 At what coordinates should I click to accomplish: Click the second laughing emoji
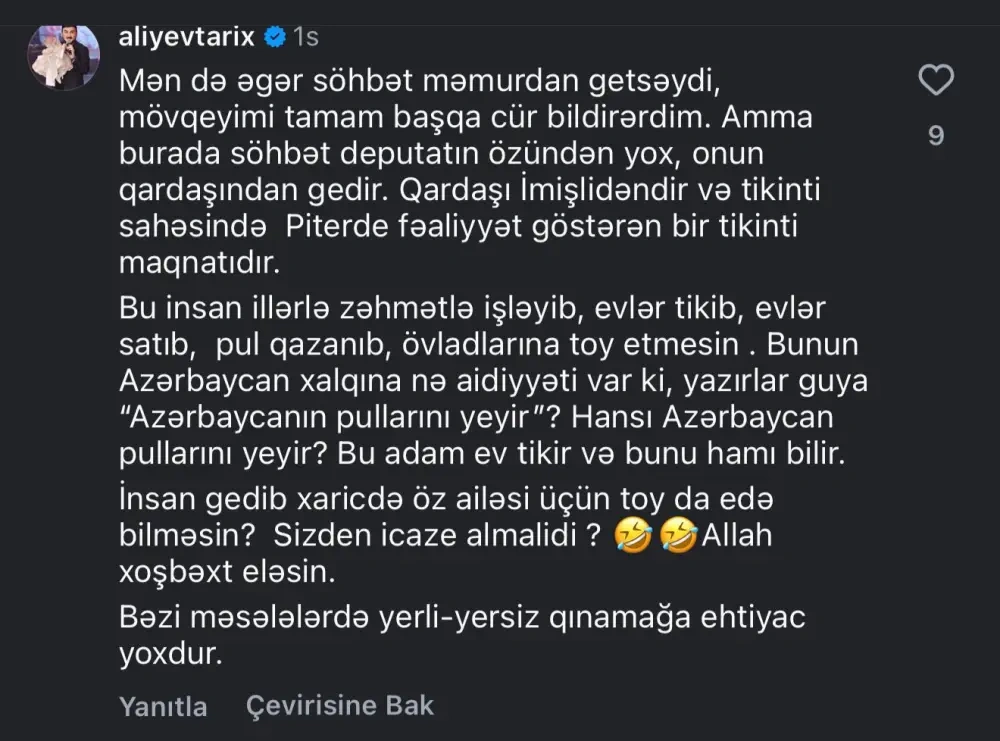coord(680,537)
